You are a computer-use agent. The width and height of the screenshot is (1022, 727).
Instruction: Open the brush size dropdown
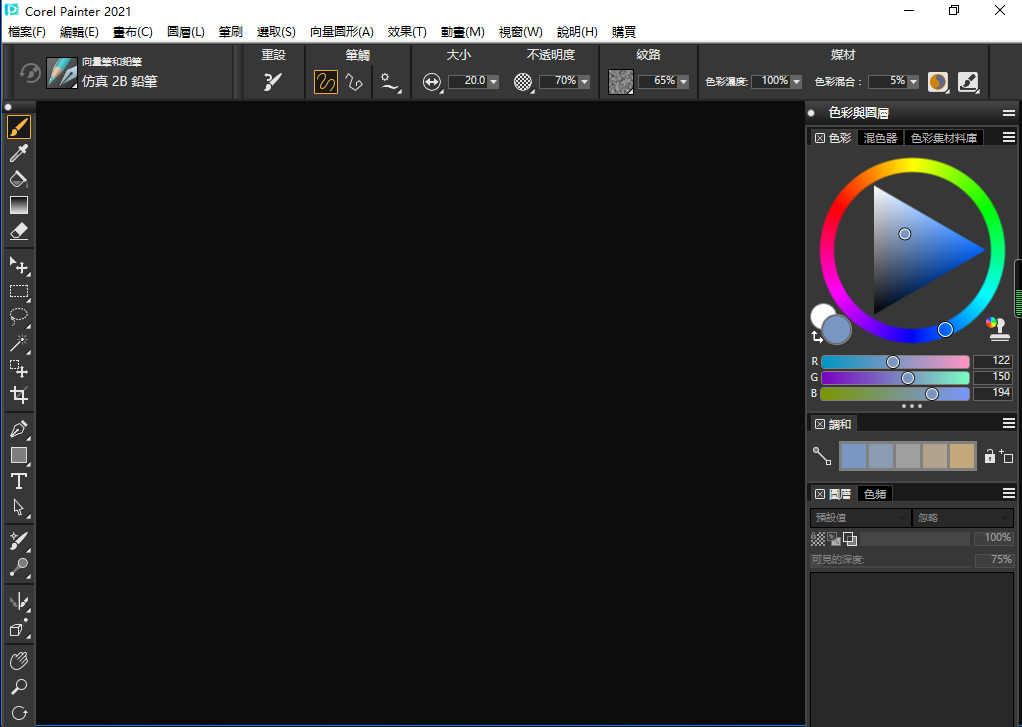(x=492, y=82)
